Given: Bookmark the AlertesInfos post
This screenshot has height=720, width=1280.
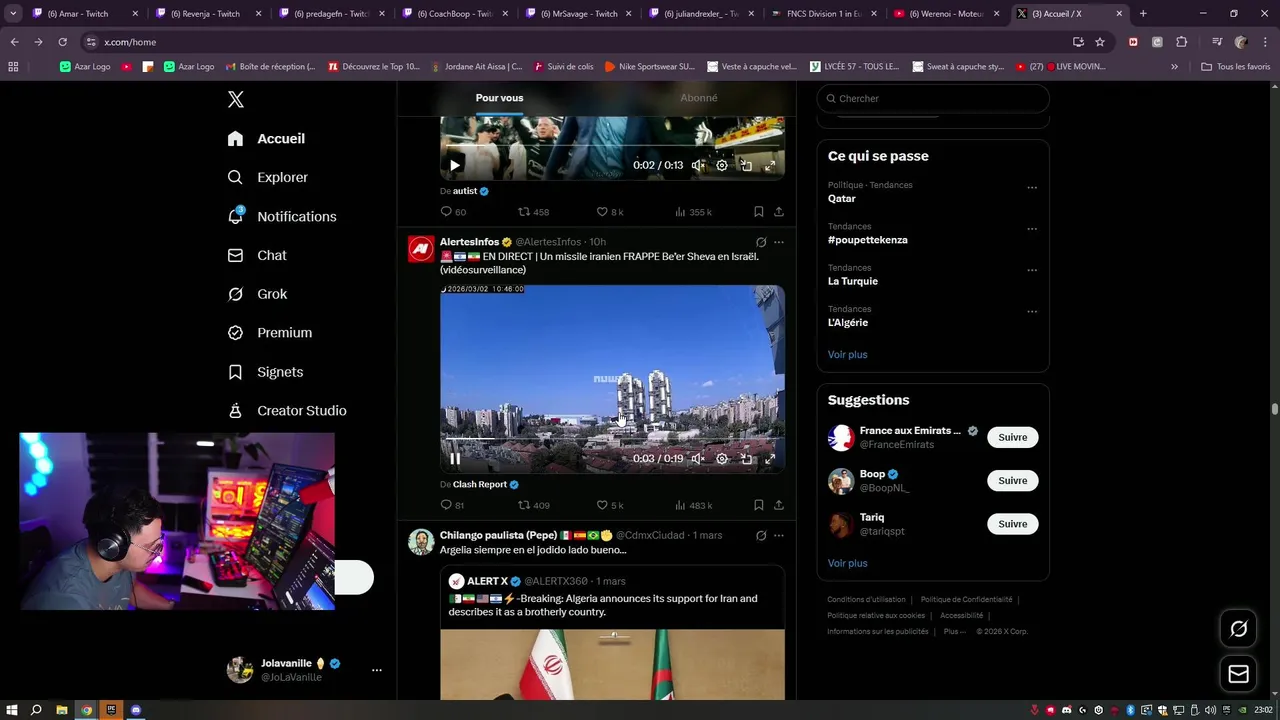Looking at the screenshot, I should 758,505.
